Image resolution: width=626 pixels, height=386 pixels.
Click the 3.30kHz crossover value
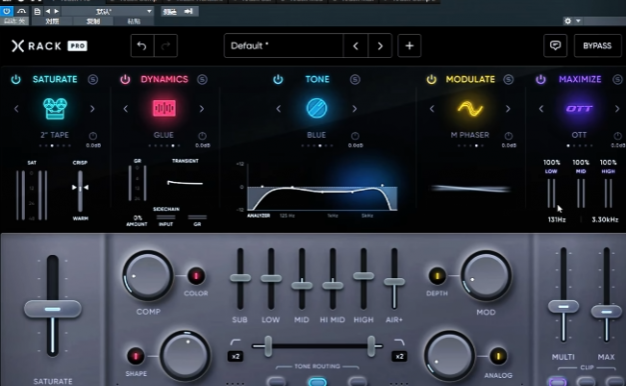pos(605,220)
